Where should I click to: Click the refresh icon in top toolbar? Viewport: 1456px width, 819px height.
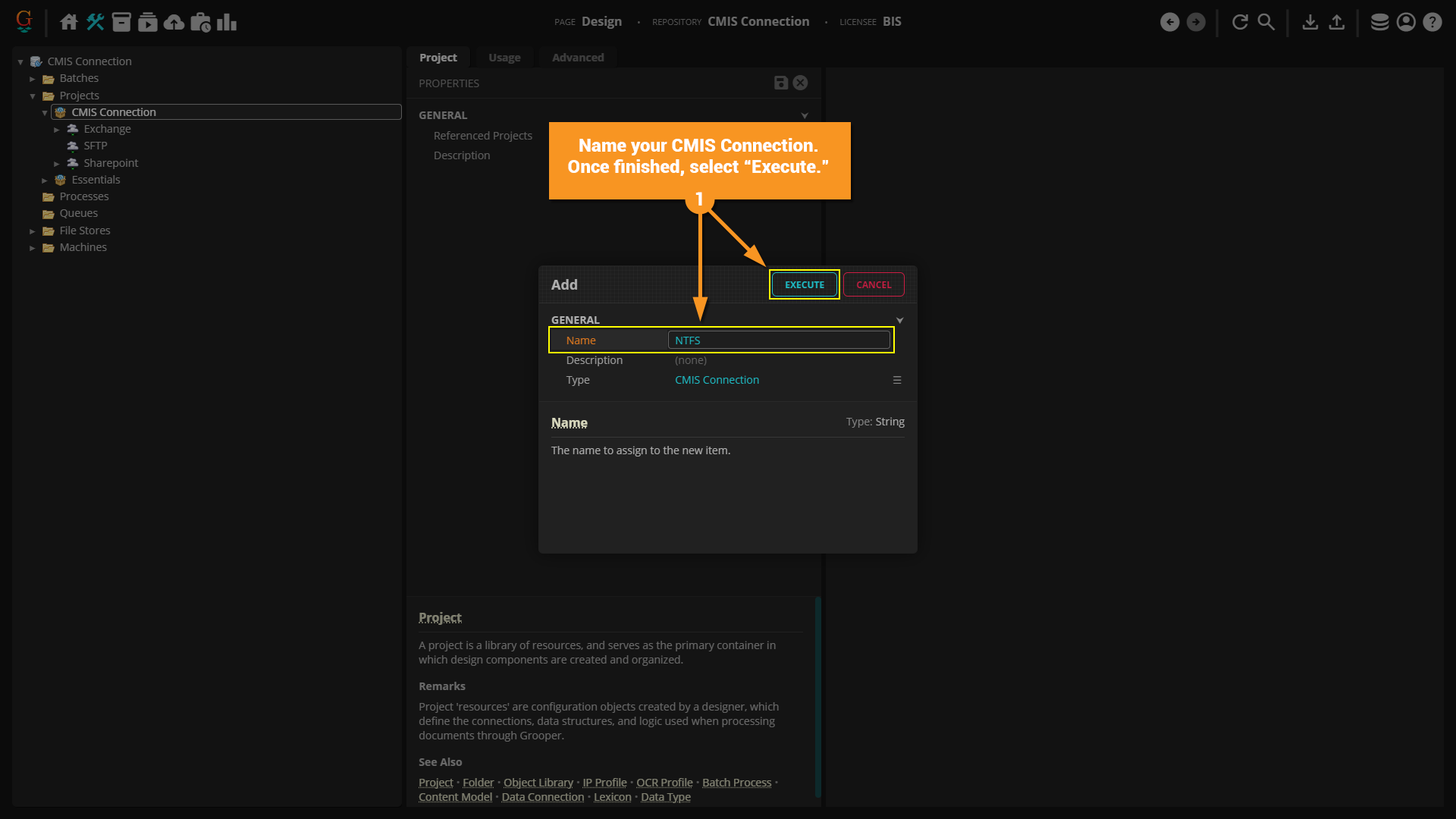point(1240,22)
